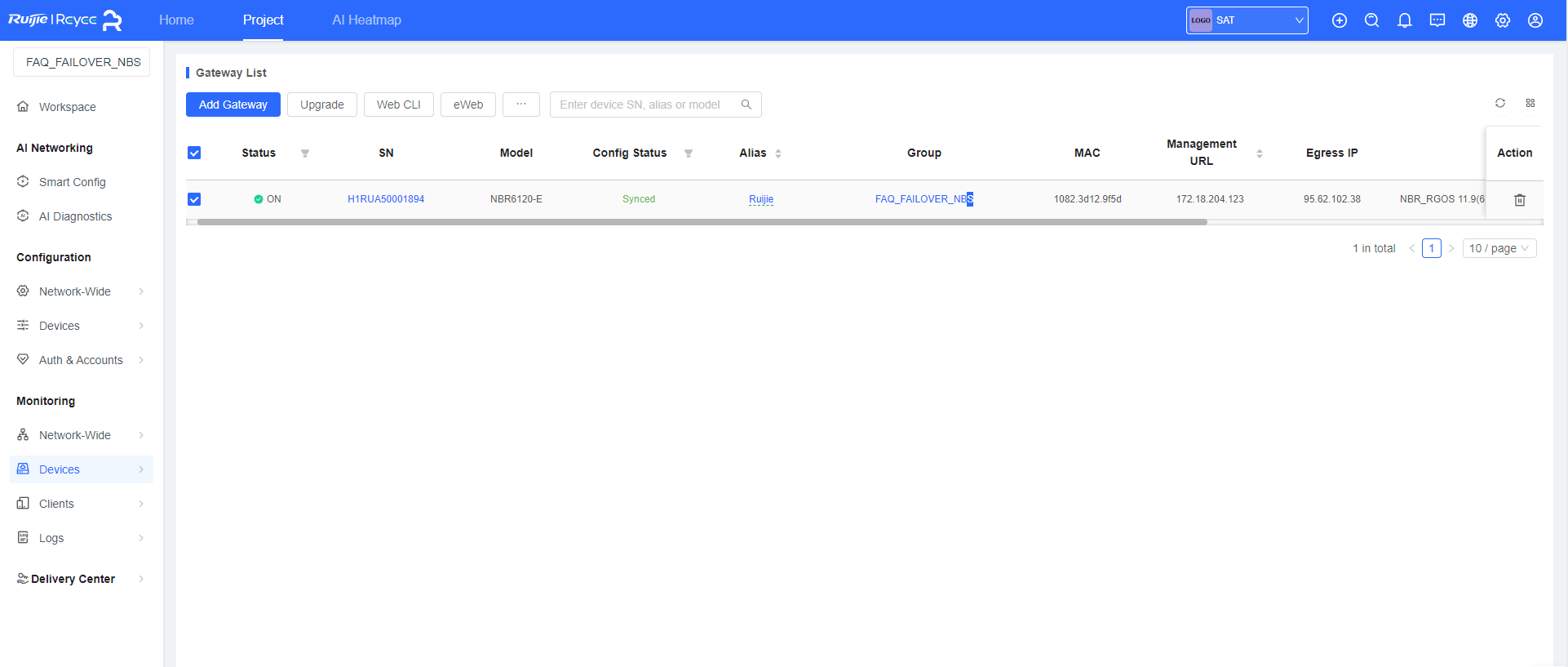
Task: Click the Upgrade button
Action: (x=322, y=104)
